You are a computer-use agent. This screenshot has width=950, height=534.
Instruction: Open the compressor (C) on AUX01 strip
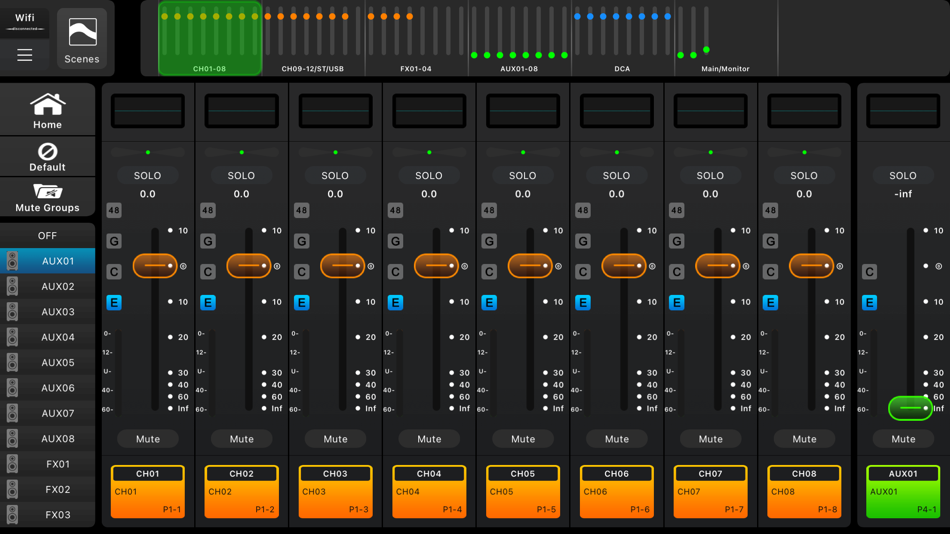[869, 272]
